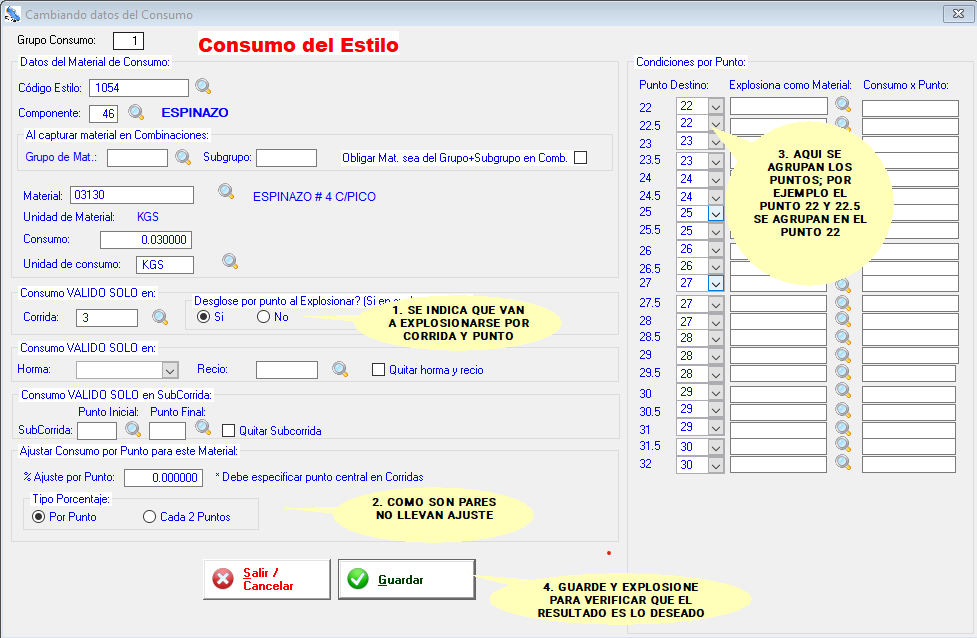Open material search for punto 29 row
The height and width of the screenshot is (638, 977).
(843, 355)
